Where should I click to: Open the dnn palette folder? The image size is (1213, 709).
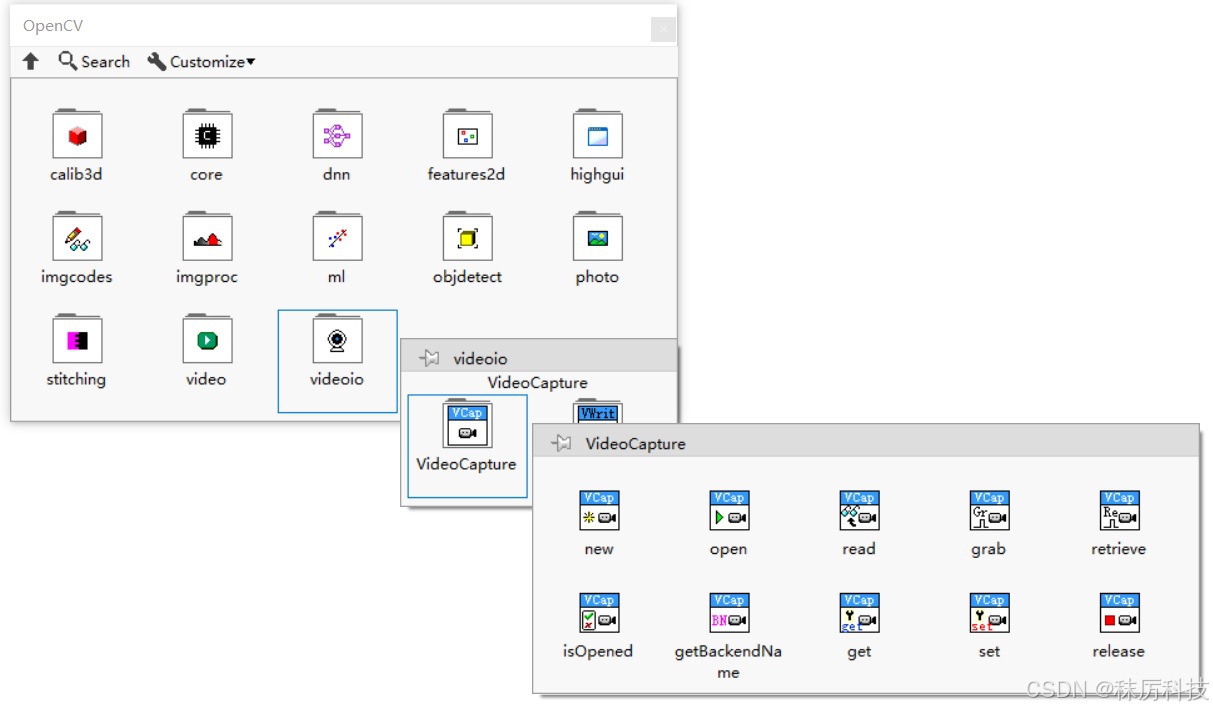(x=337, y=135)
